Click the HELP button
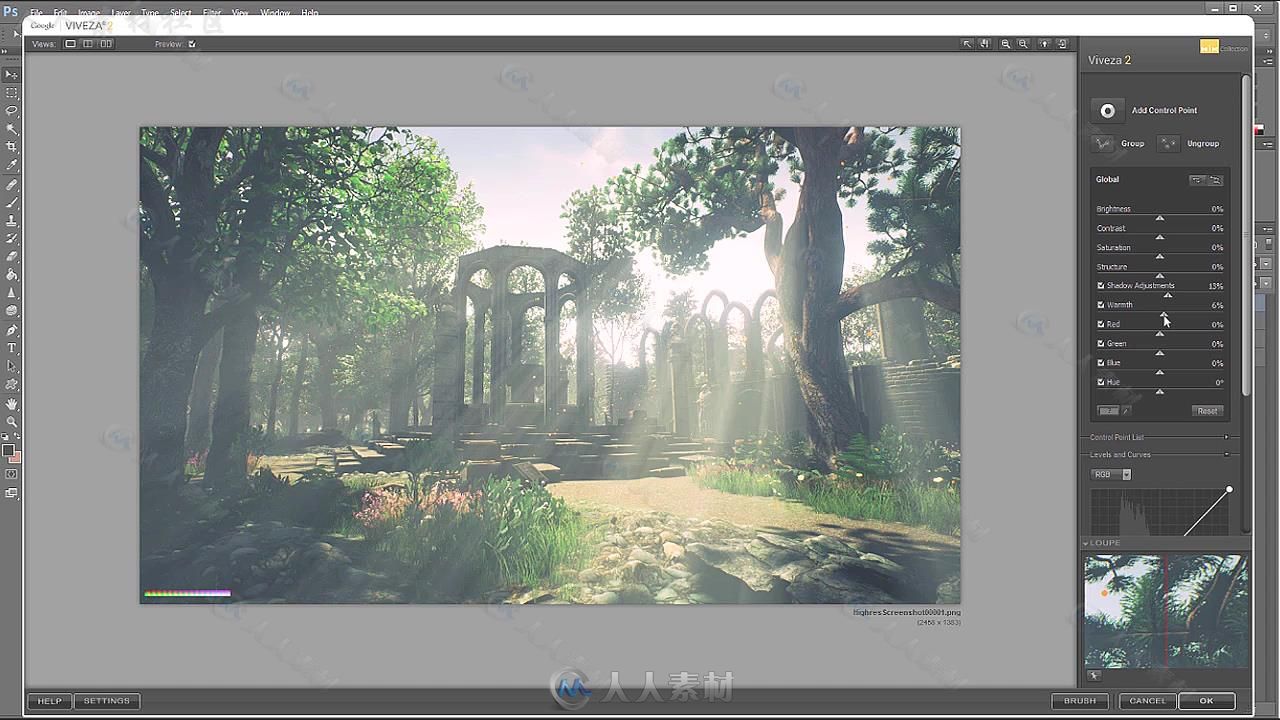 point(49,701)
